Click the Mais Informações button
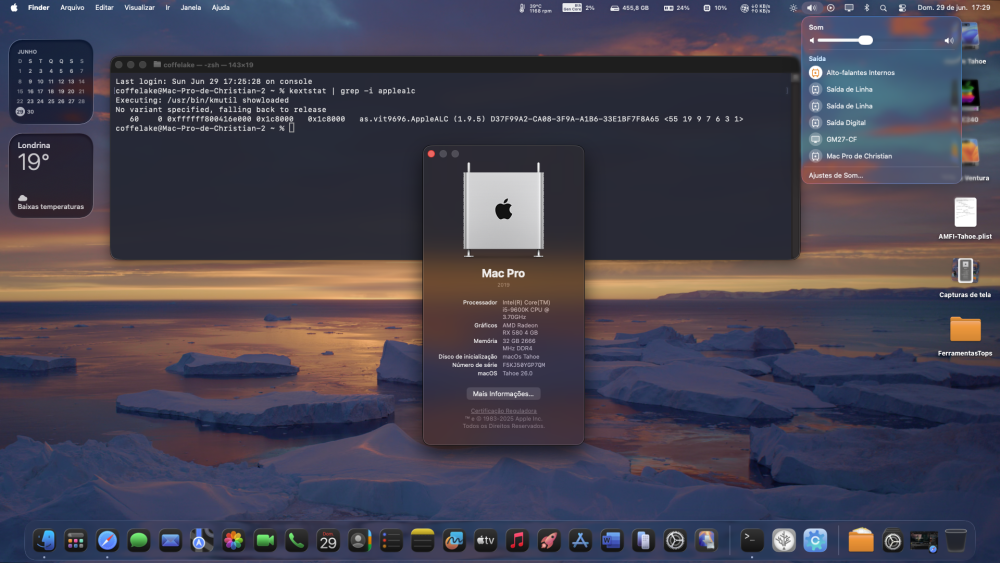 click(503, 393)
